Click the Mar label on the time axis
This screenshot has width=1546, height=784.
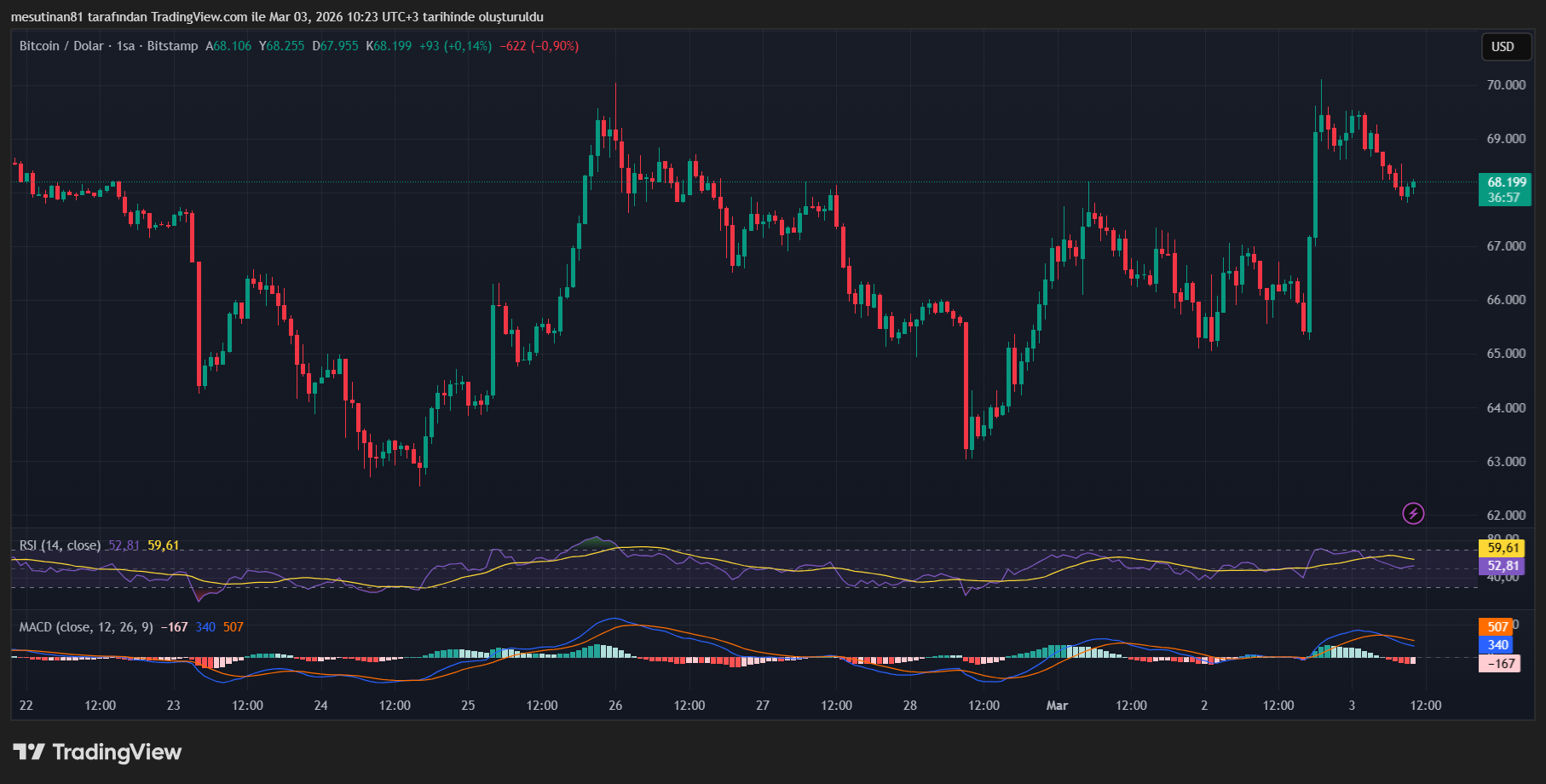coord(1057,706)
